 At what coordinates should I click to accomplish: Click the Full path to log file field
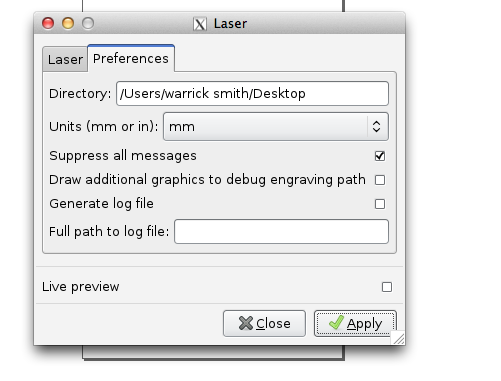281,231
